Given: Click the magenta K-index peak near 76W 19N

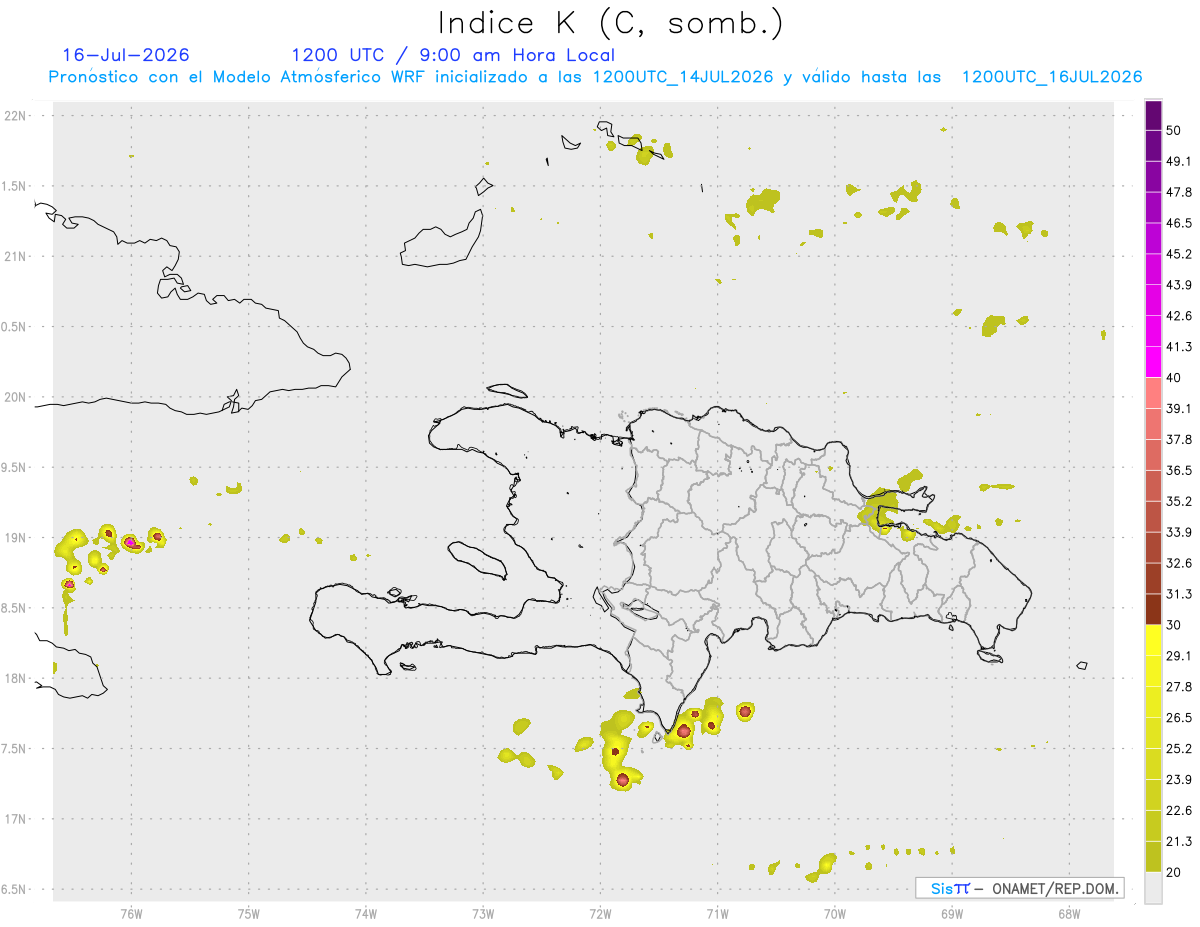Looking at the screenshot, I should (130, 542).
